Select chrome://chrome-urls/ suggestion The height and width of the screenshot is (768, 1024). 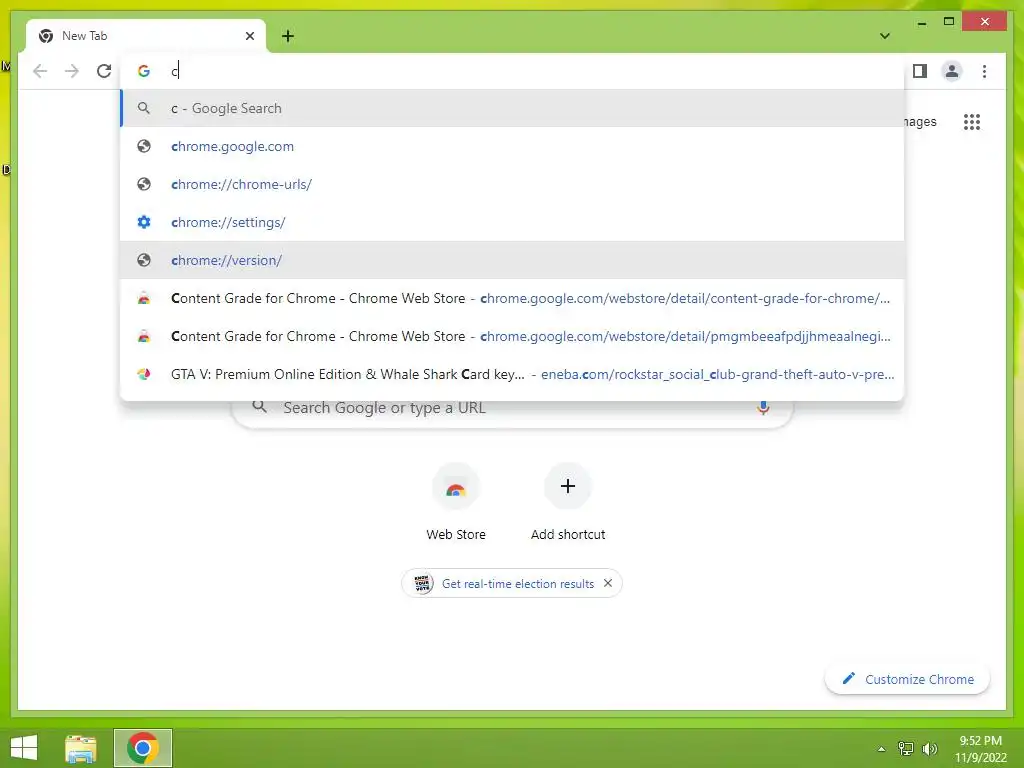(x=513, y=184)
